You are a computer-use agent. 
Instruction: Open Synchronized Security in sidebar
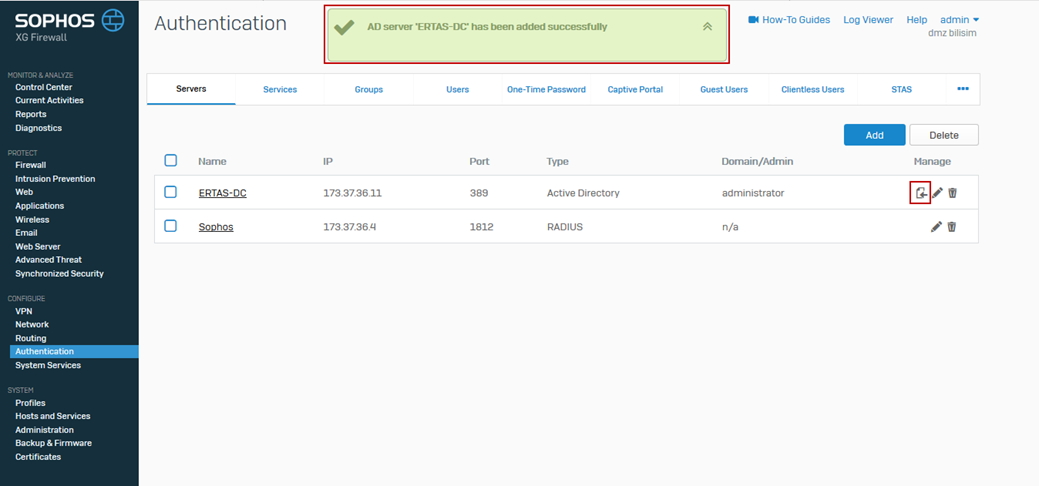[x=60, y=273]
